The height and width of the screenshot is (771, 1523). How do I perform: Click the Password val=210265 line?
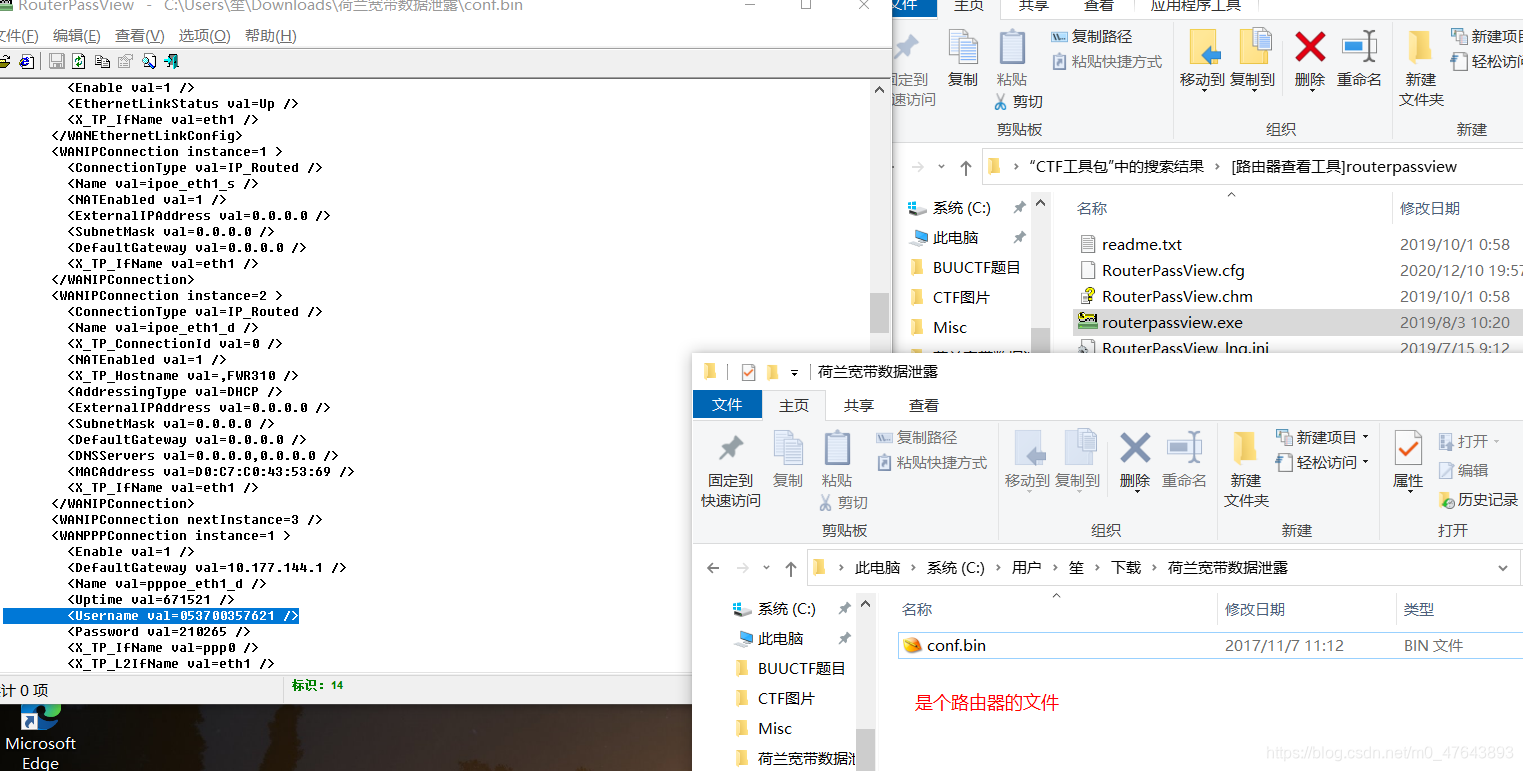click(x=159, y=632)
